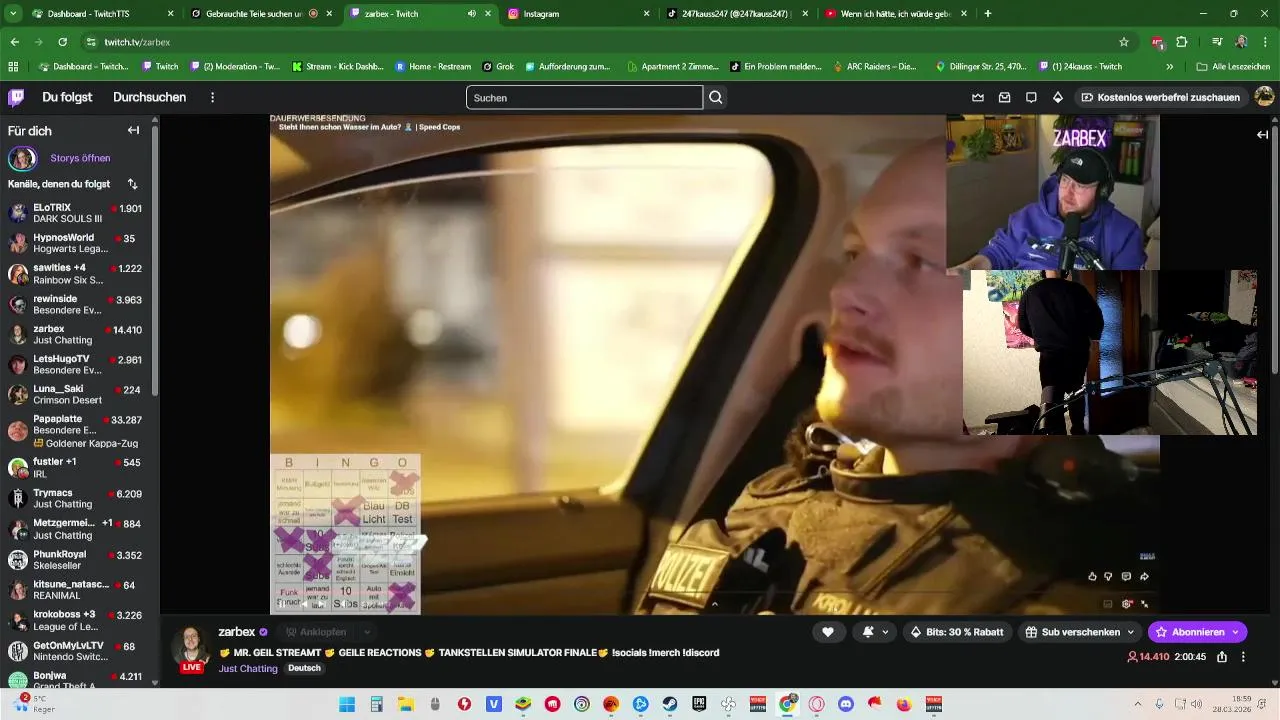Open rewinside channel in sidebar

75,304
